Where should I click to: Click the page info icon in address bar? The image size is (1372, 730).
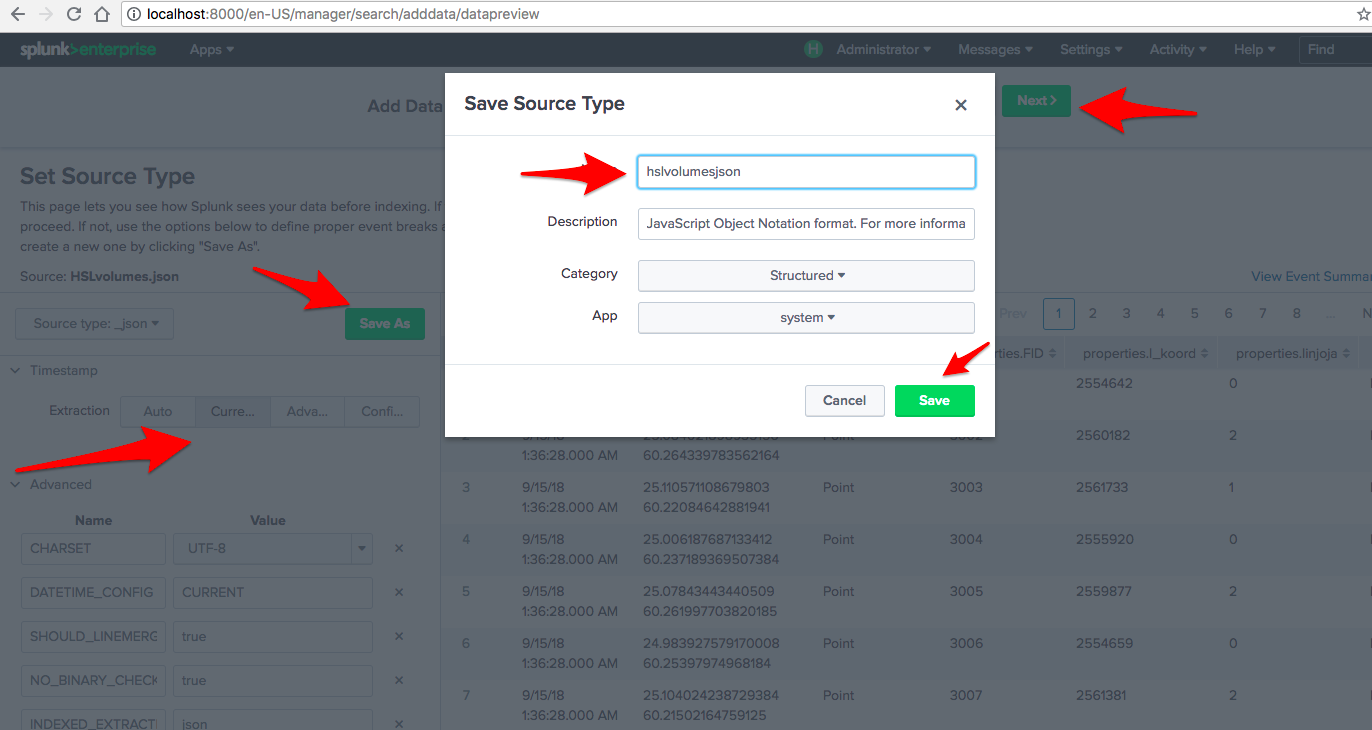133,14
